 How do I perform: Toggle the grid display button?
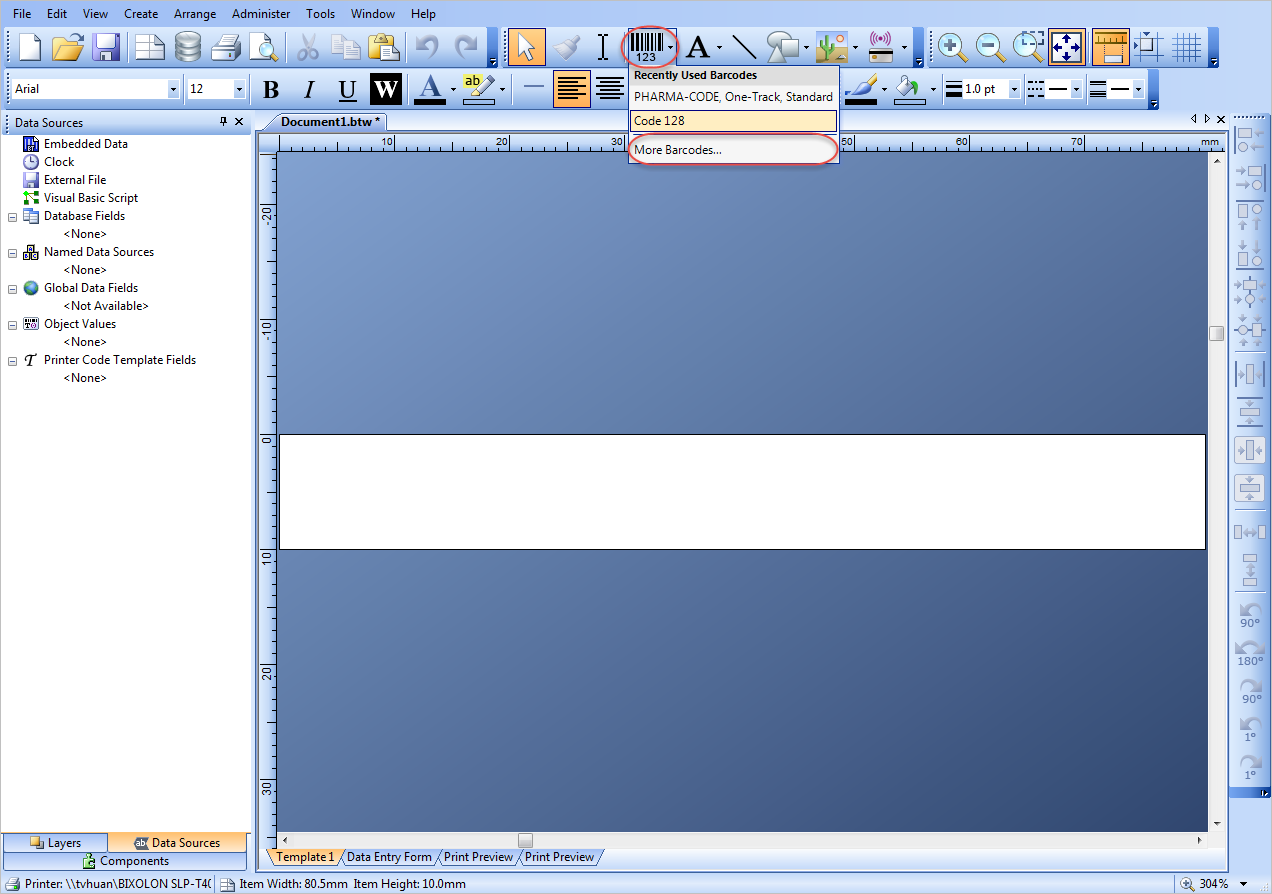pos(1187,47)
